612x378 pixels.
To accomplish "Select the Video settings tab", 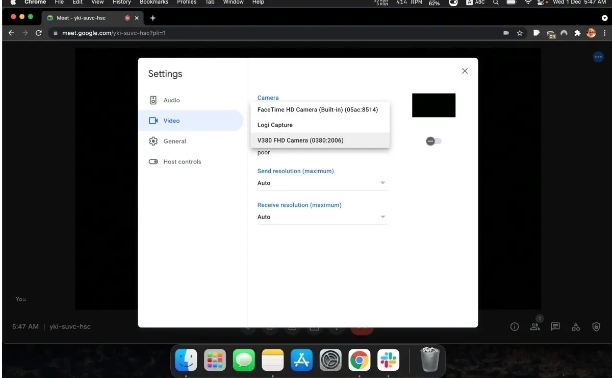I will (x=191, y=121).
